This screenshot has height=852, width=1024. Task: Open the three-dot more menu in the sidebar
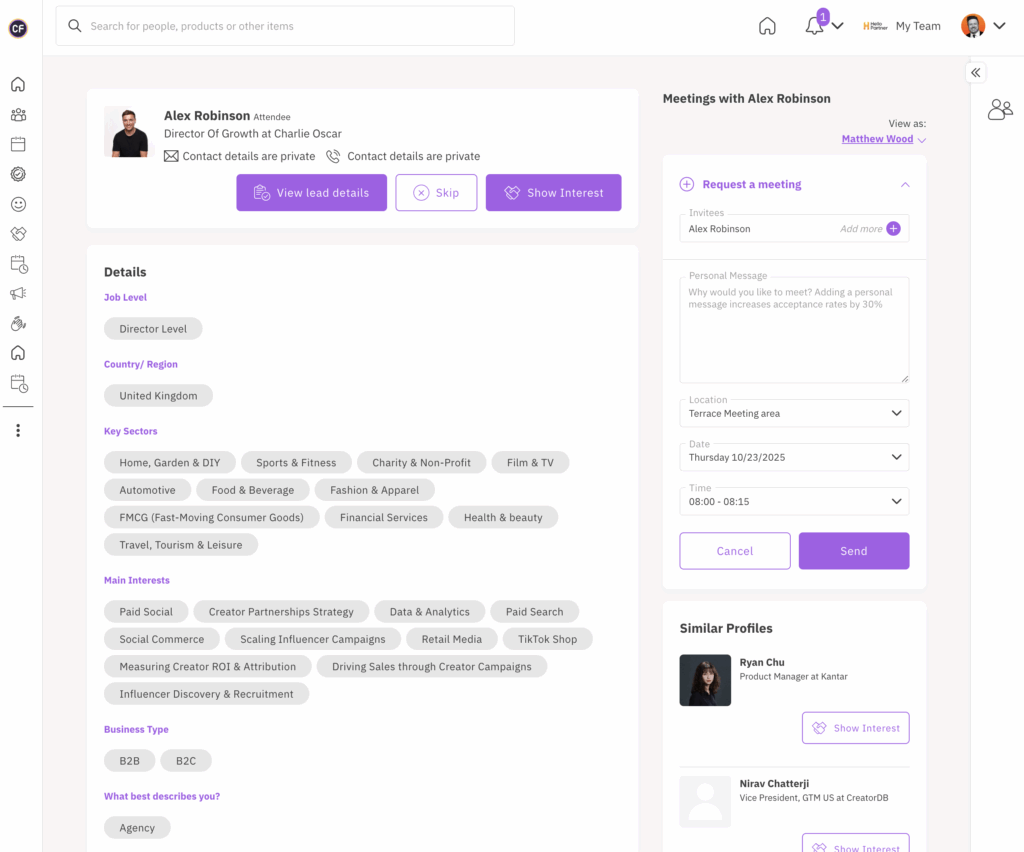click(18, 431)
